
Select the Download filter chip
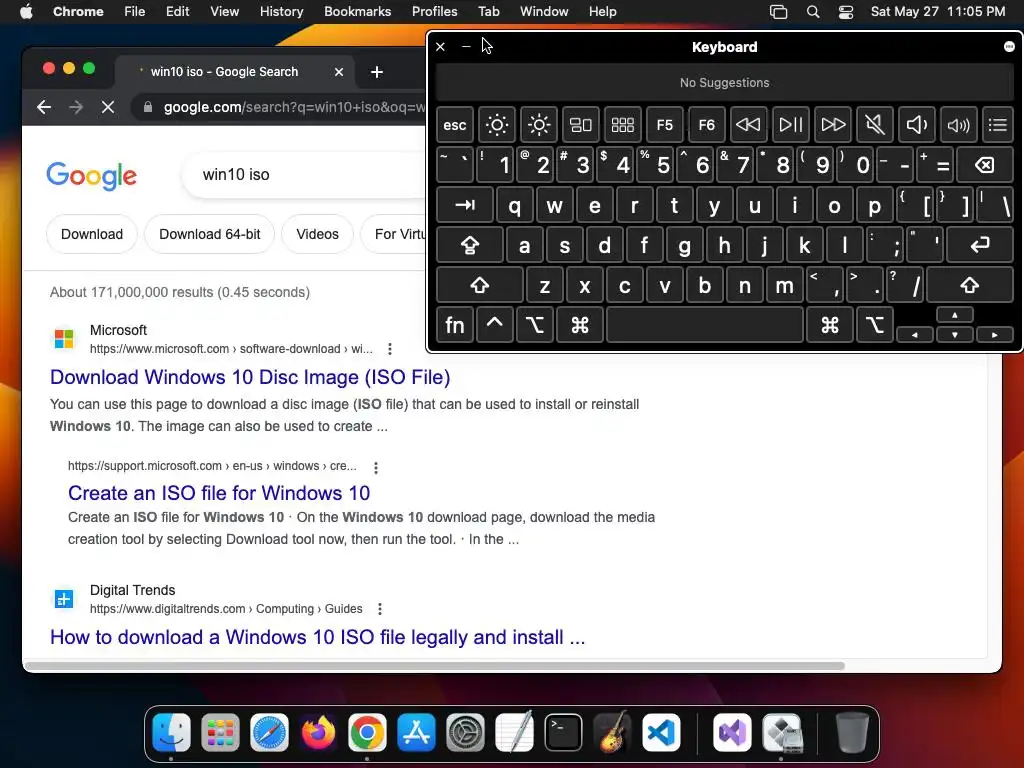click(x=92, y=234)
